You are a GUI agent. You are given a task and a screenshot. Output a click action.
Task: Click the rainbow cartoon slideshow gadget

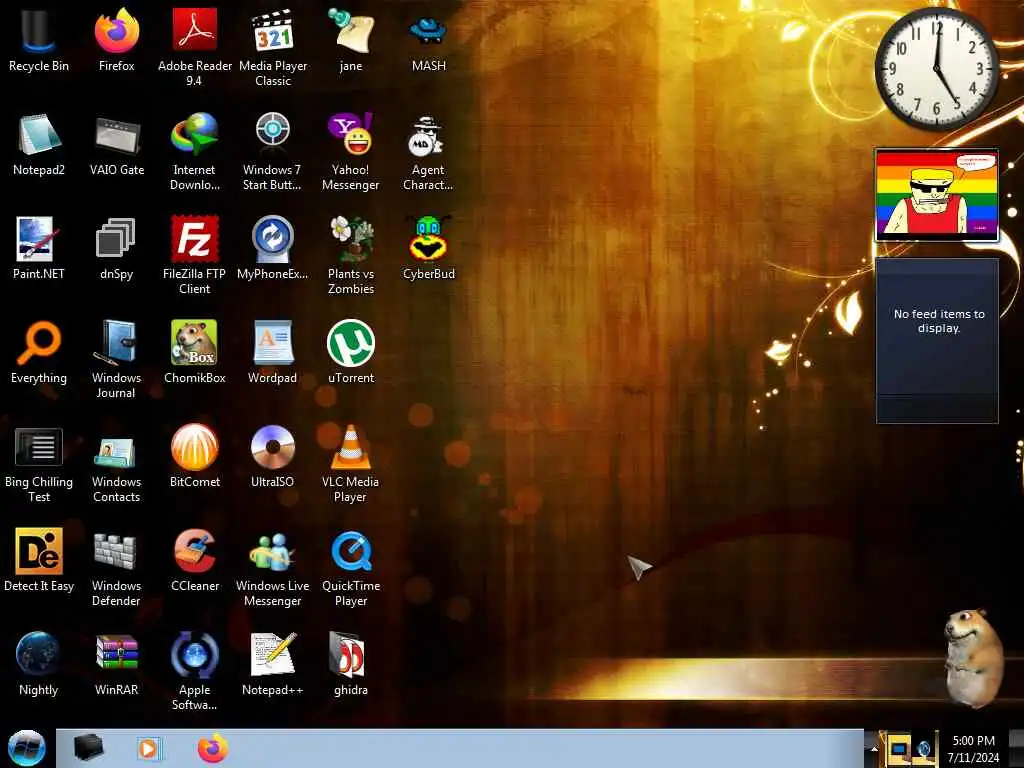[936, 195]
